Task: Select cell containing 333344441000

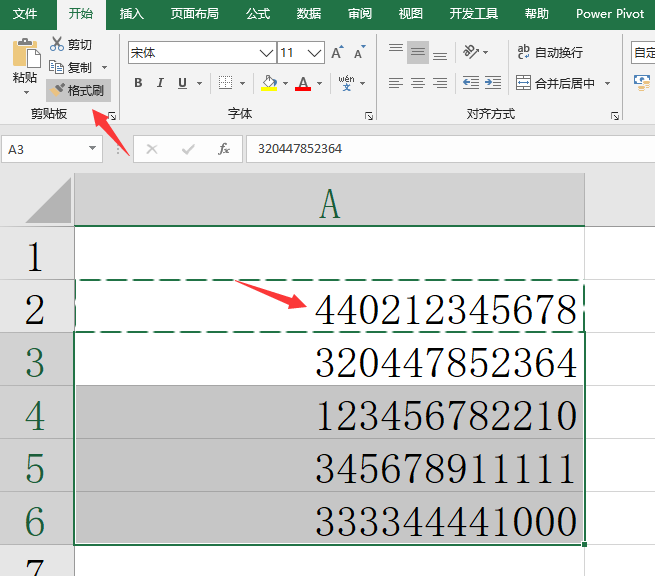Action: (x=330, y=518)
